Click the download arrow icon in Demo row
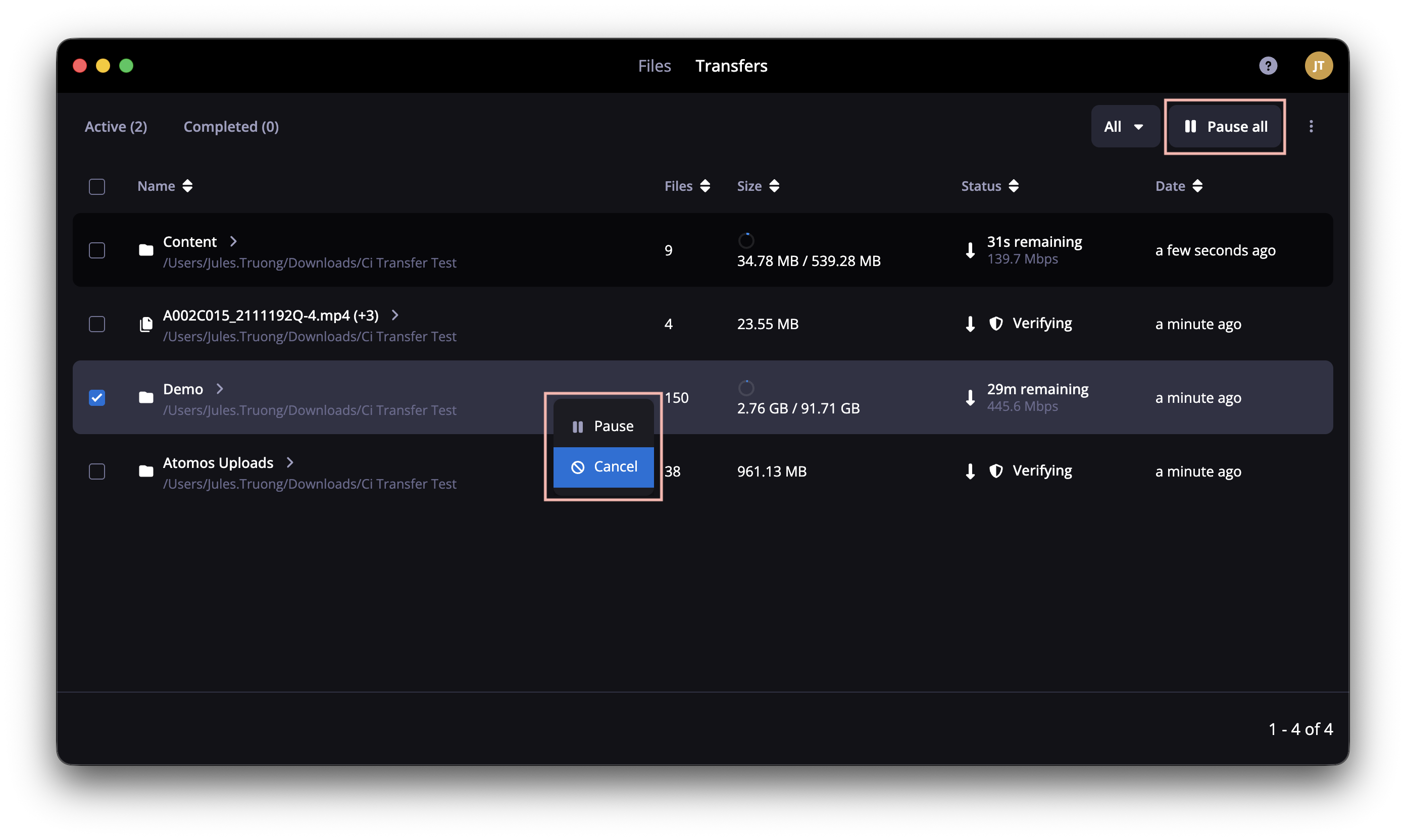The width and height of the screenshot is (1406, 840). tap(970, 397)
